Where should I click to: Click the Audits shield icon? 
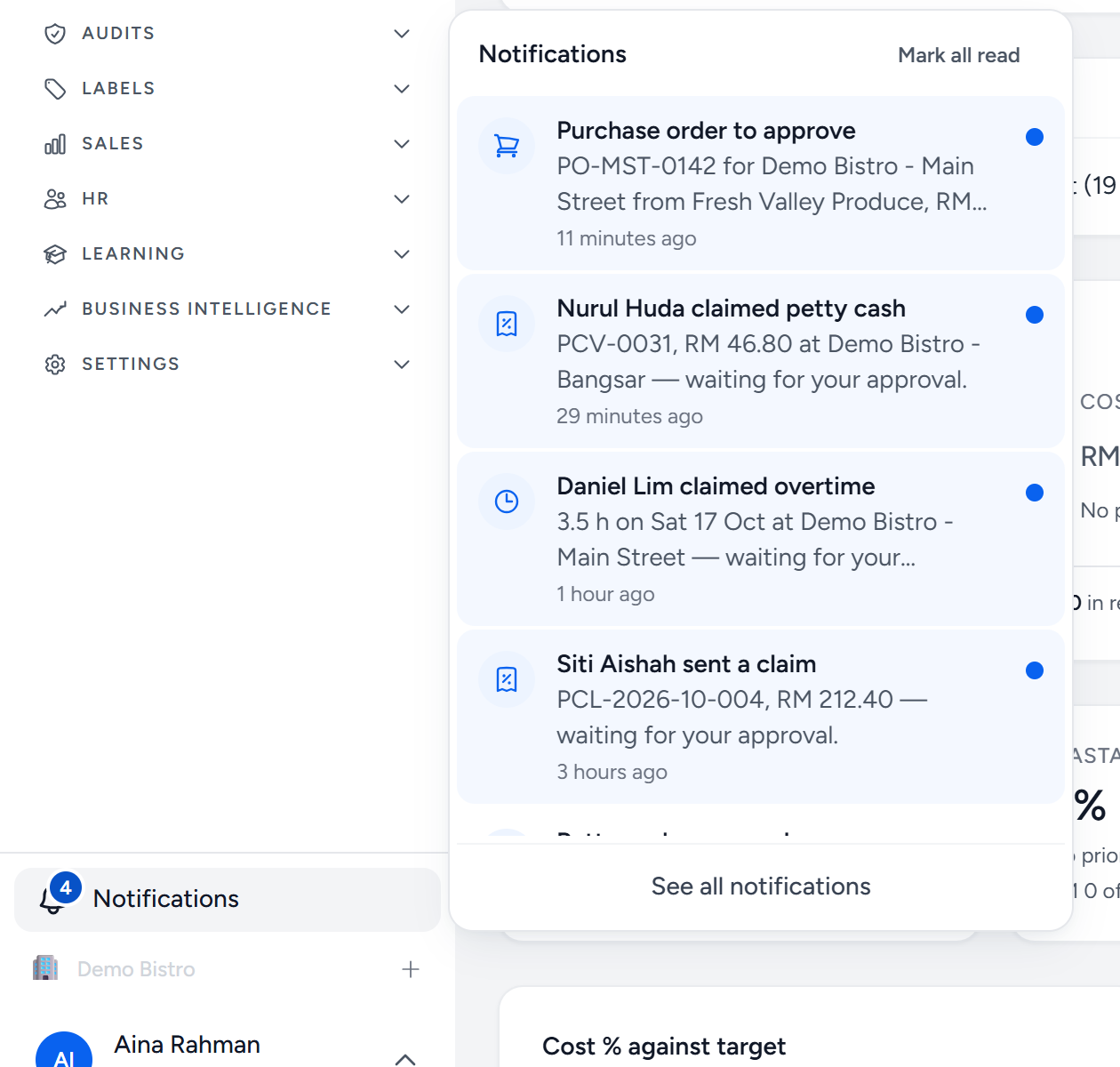click(x=55, y=34)
